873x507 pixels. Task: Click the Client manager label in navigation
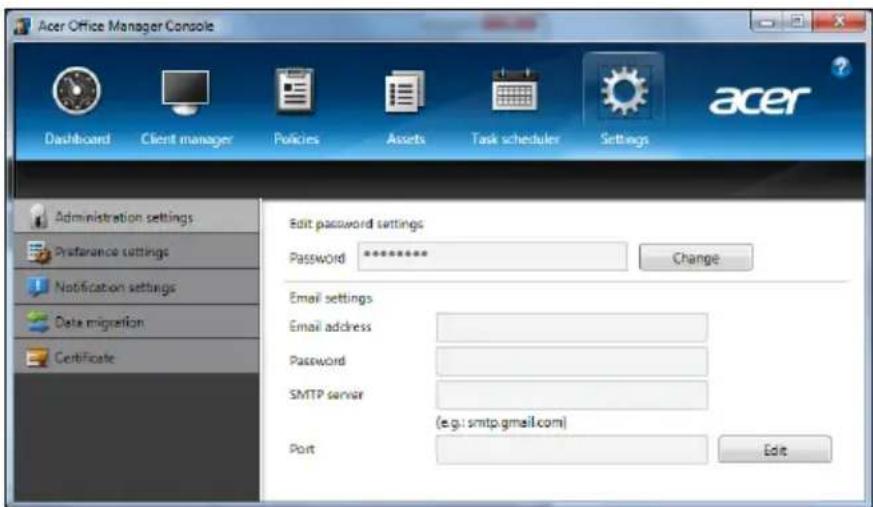[x=187, y=139]
